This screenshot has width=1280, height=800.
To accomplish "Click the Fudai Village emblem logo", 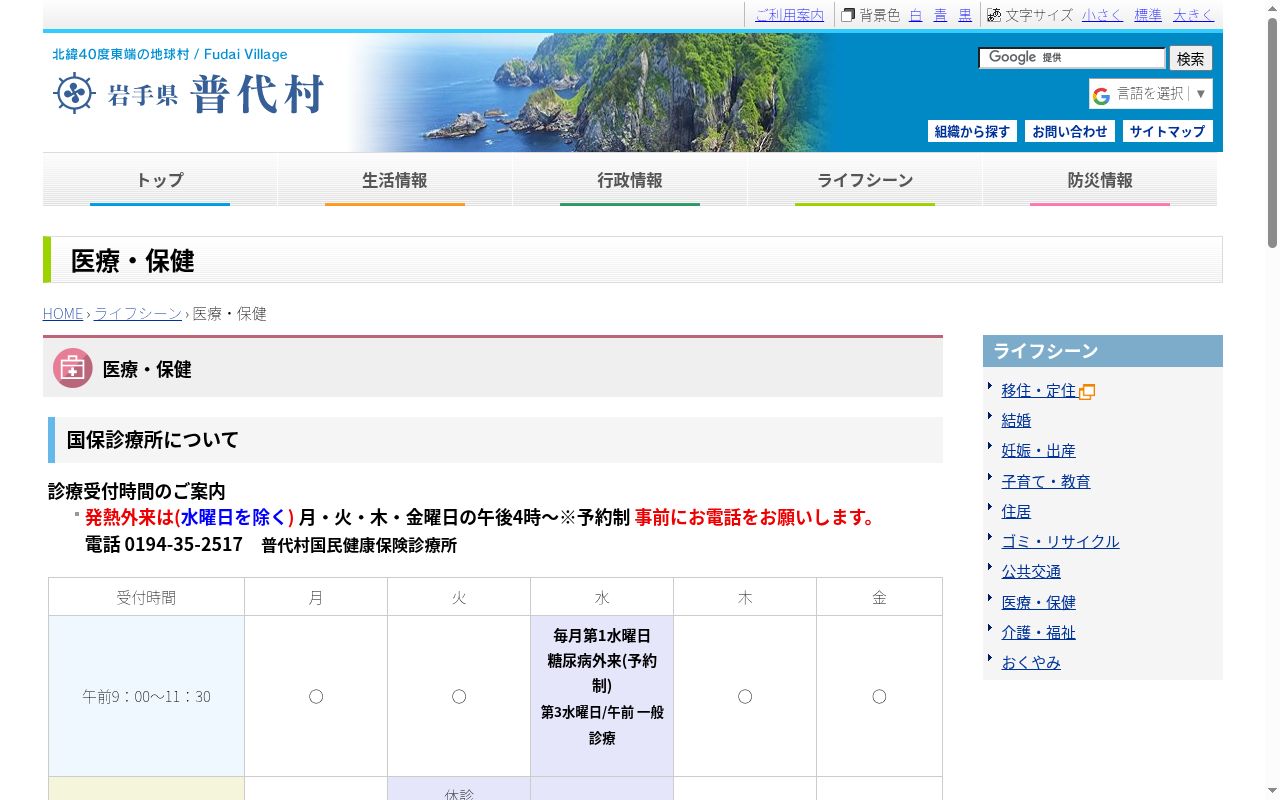I will pyautogui.click(x=73, y=94).
